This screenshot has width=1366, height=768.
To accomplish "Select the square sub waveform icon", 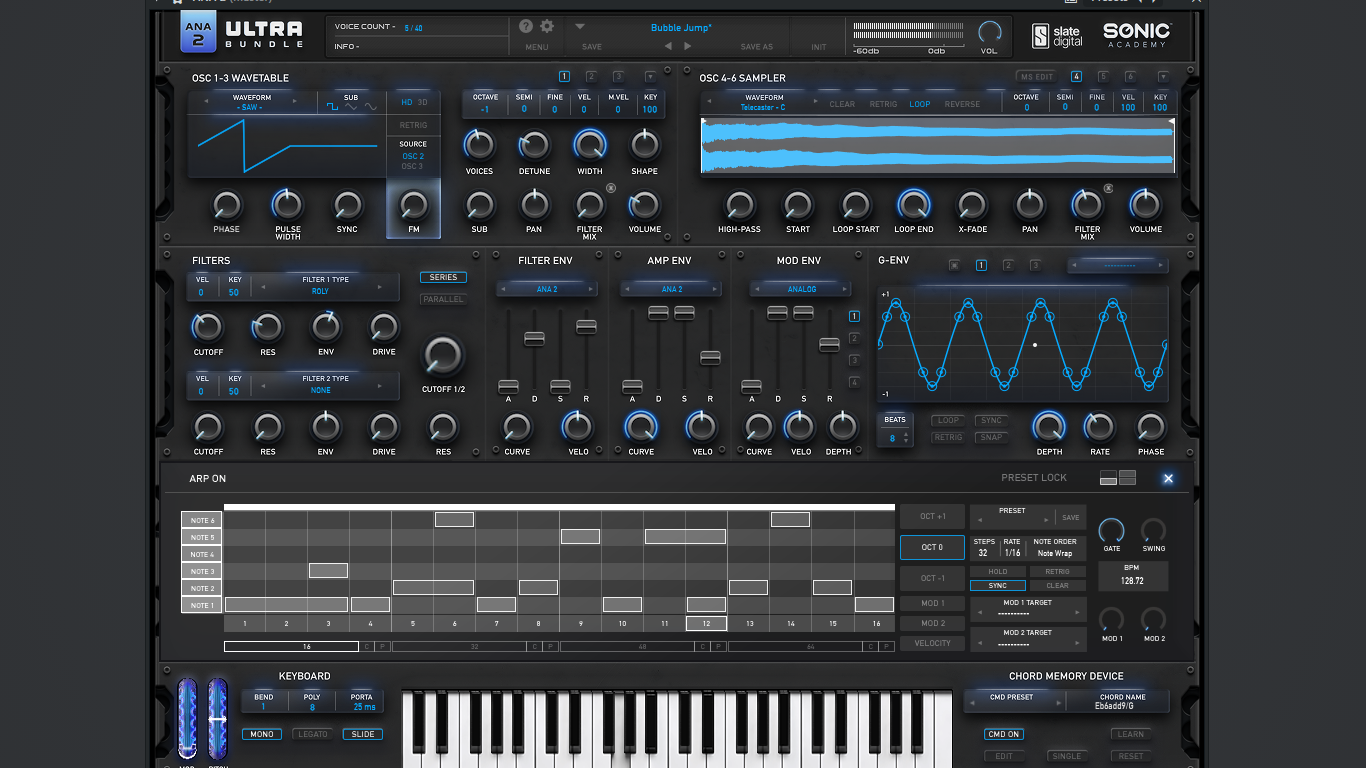I will tap(331, 106).
